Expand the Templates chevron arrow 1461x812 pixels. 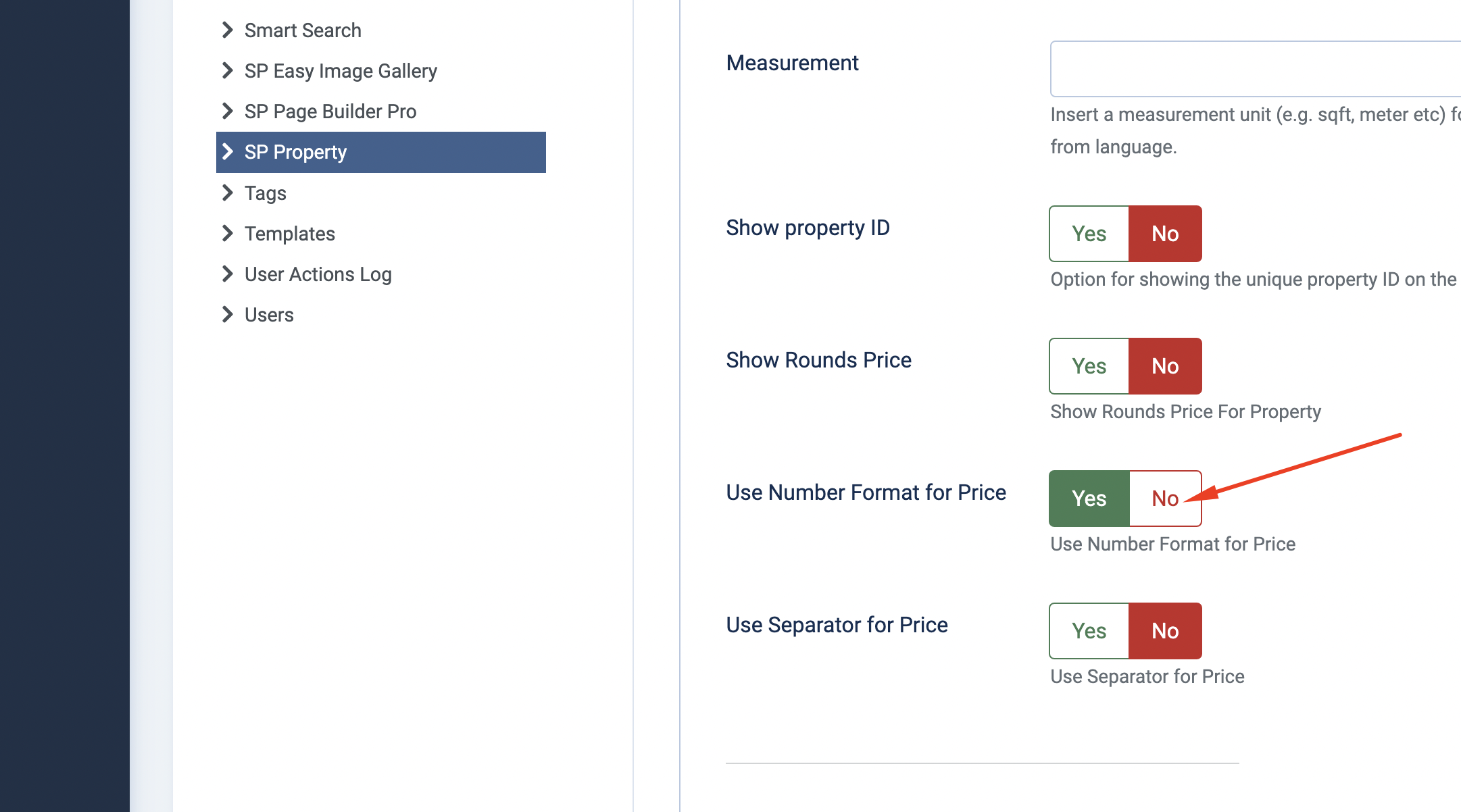tap(228, 234)
